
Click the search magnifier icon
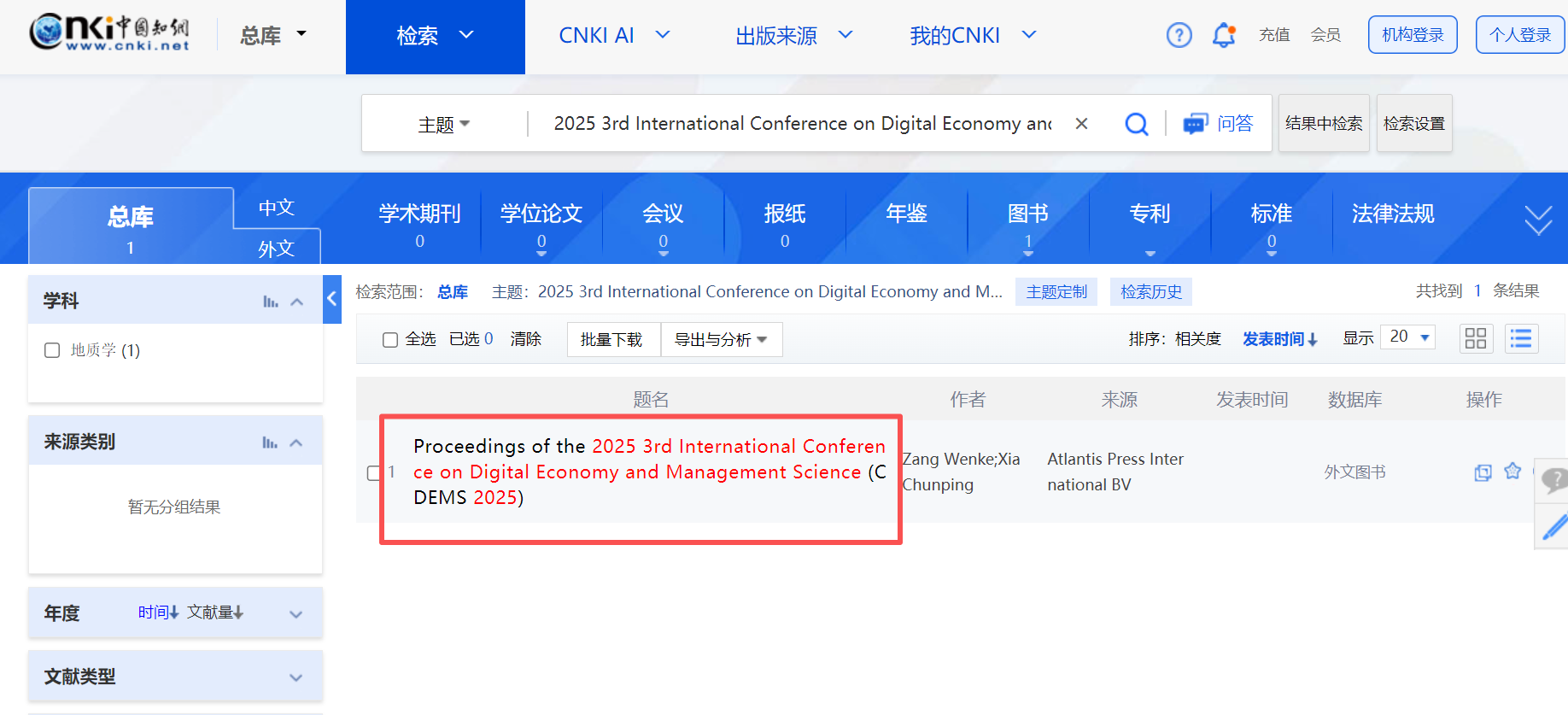pyautogui.click(x=1136, y=124)
